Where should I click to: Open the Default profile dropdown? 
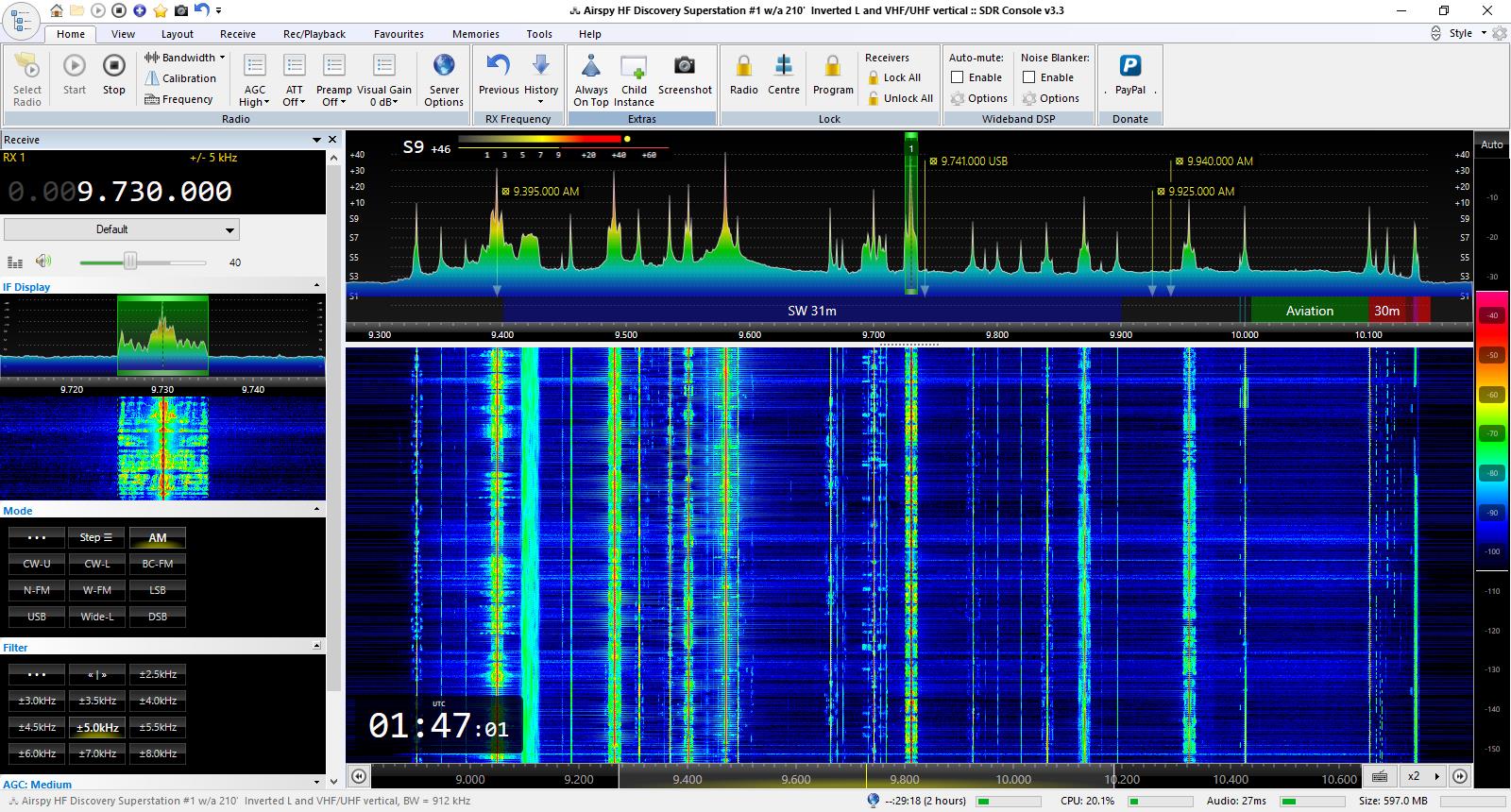122,229
